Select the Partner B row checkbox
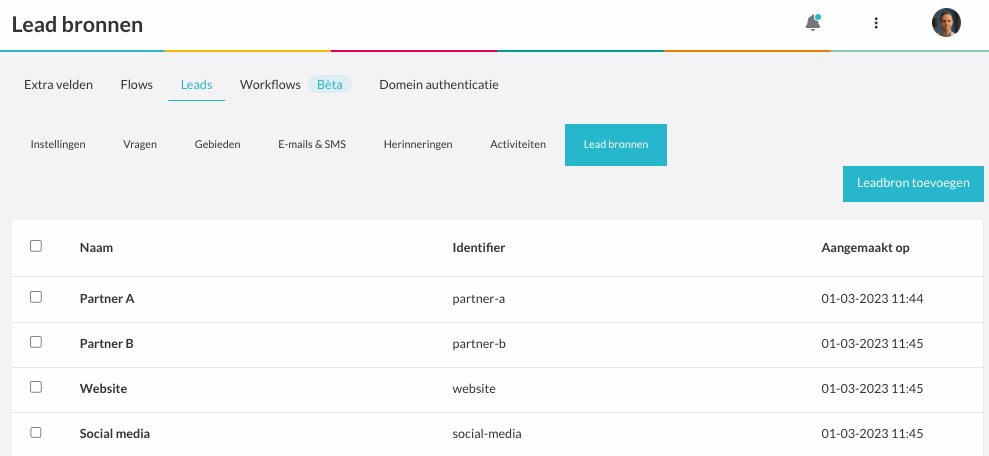 point(36,342)
